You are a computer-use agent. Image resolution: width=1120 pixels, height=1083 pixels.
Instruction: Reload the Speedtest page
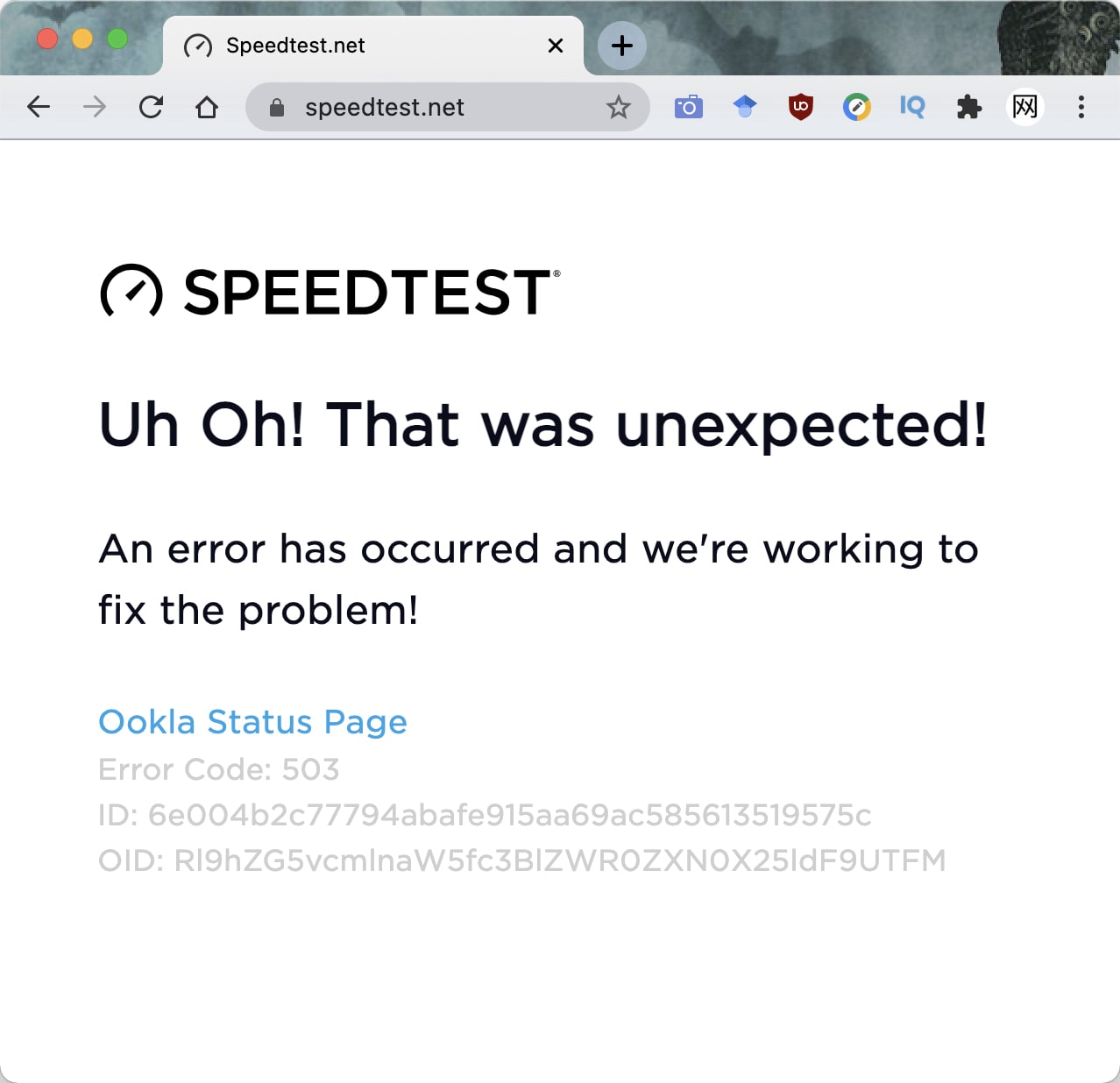(x=151, y=107)
